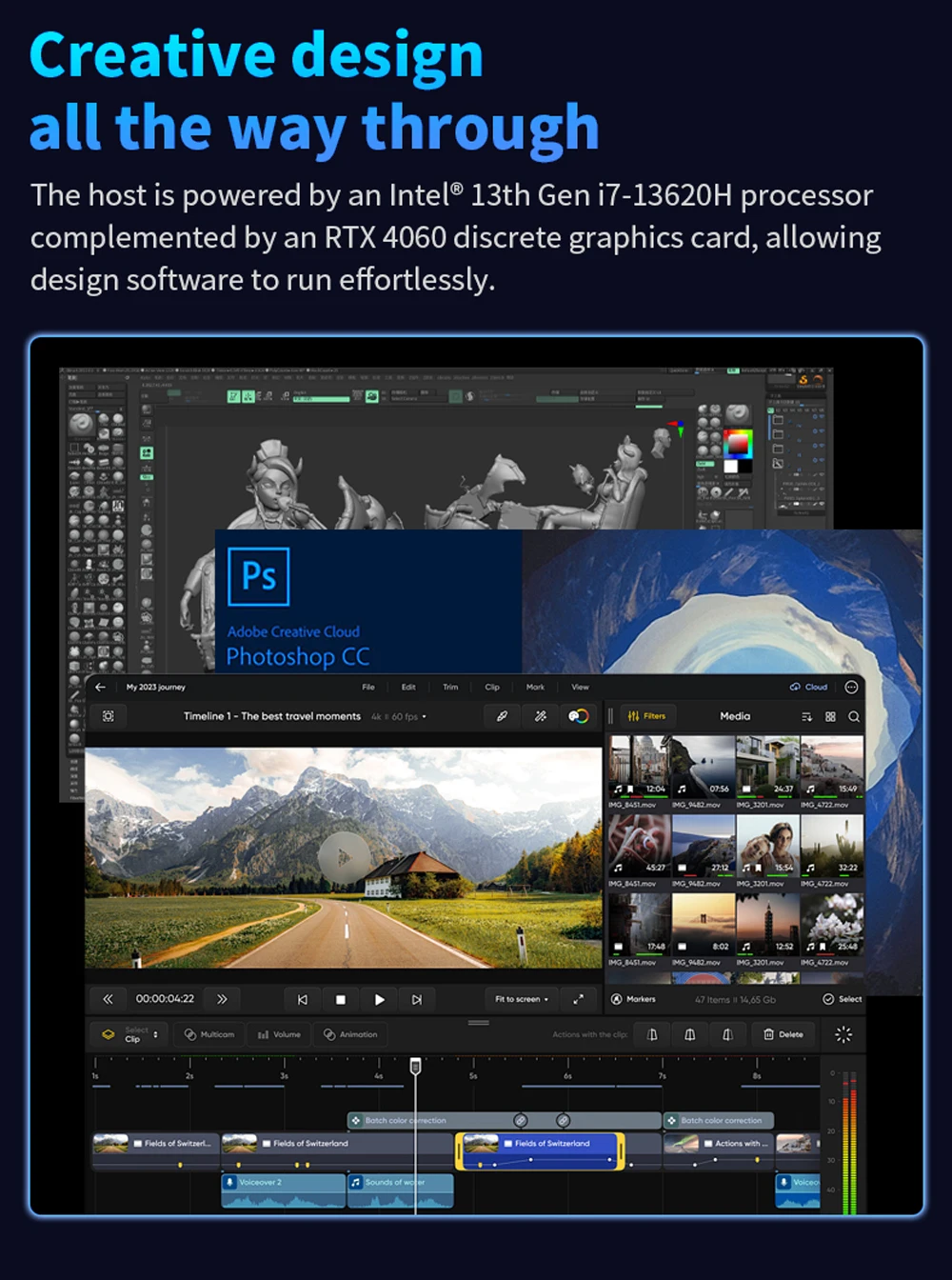Image resolution: width=952 pixels, height=1280 pixels.
Task: Toggle the Filters button in Media panel
Action: 646,716
